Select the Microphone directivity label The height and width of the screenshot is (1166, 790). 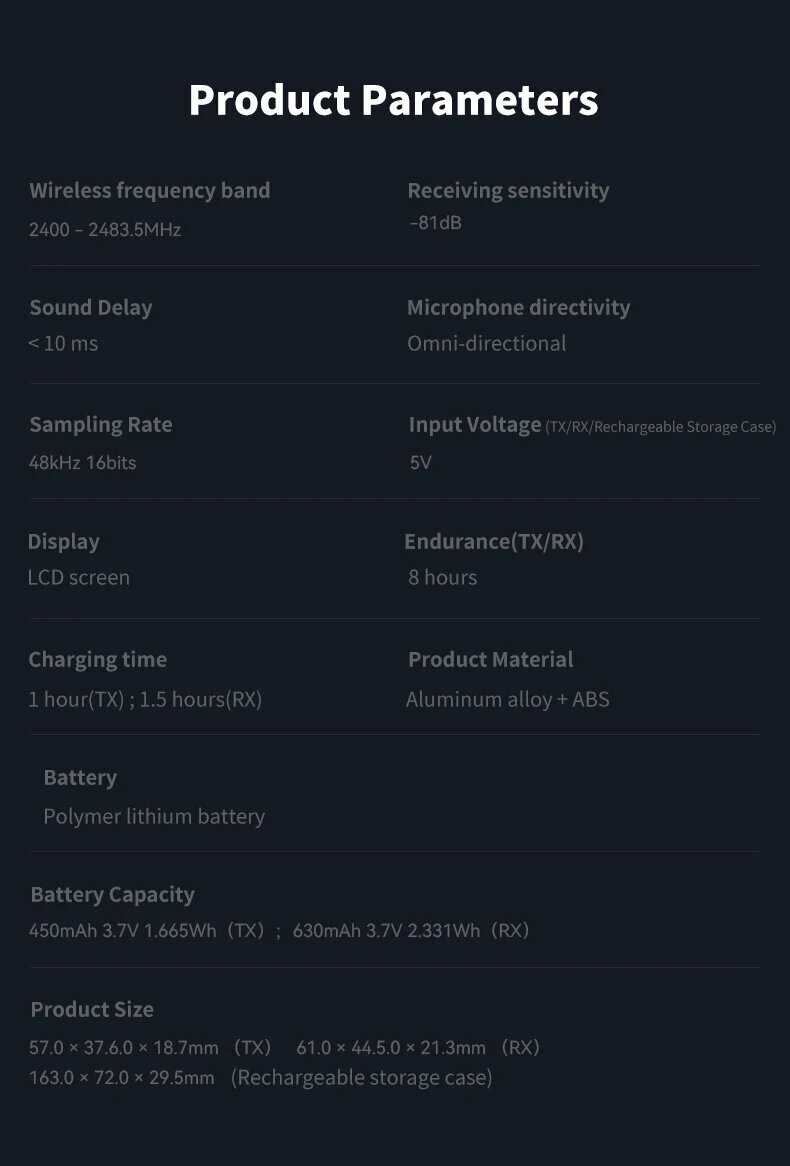tap(518, 307)
